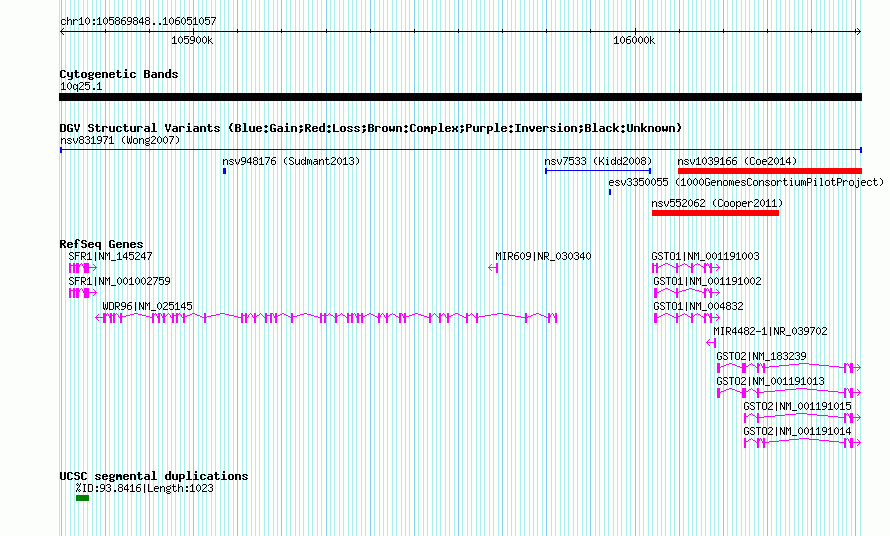Click the green segmental duplication block

[82, 498]
